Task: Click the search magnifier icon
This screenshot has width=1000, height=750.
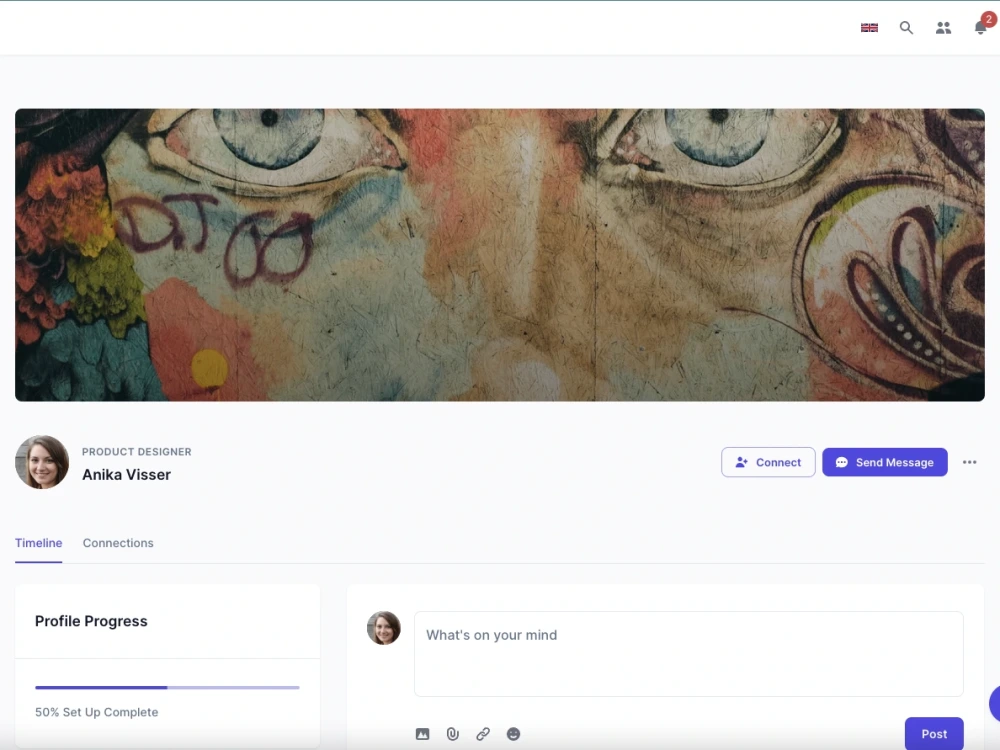Action: tap(906, 27)
